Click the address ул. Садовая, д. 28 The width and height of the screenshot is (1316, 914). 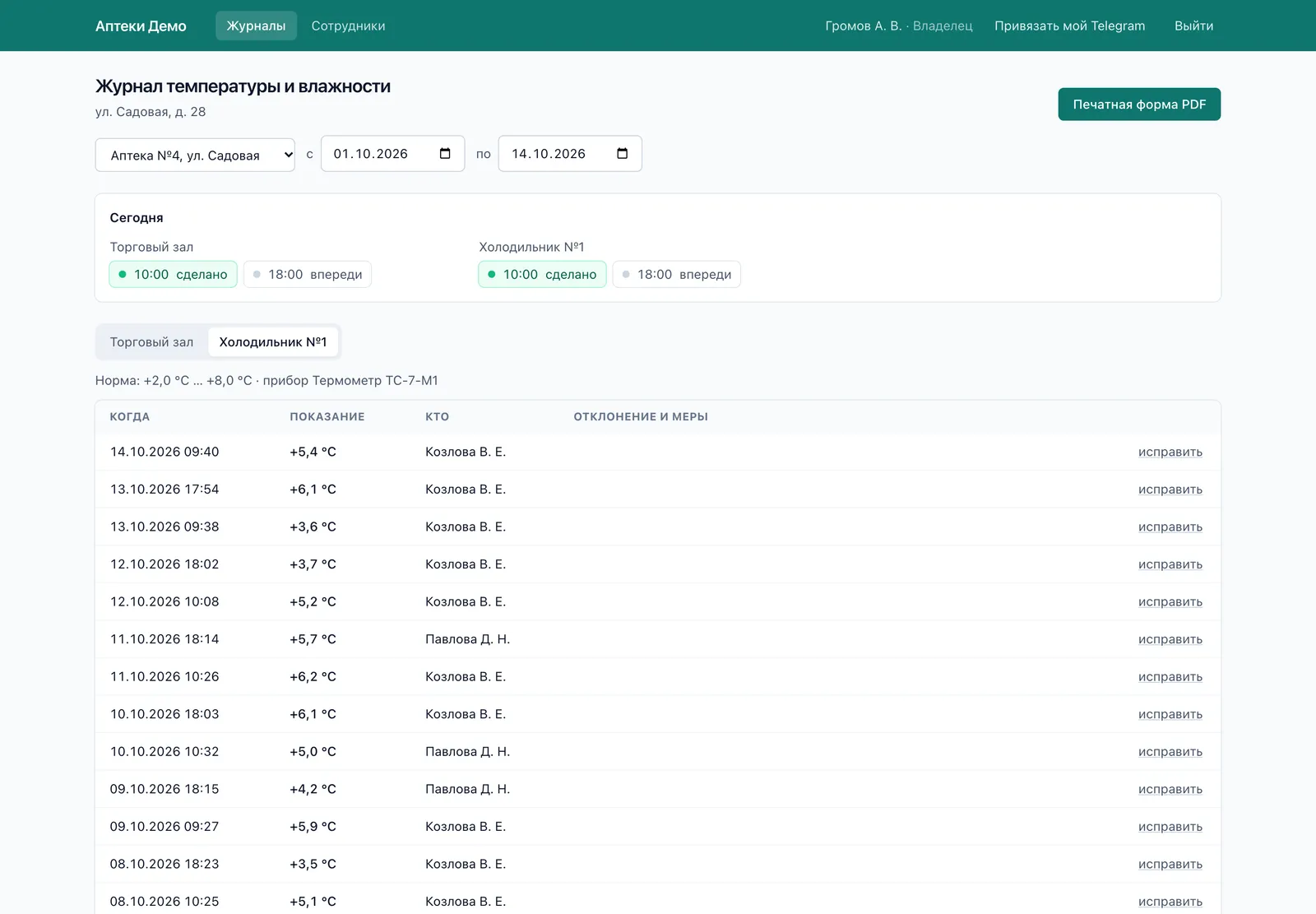tap(151, 112)
